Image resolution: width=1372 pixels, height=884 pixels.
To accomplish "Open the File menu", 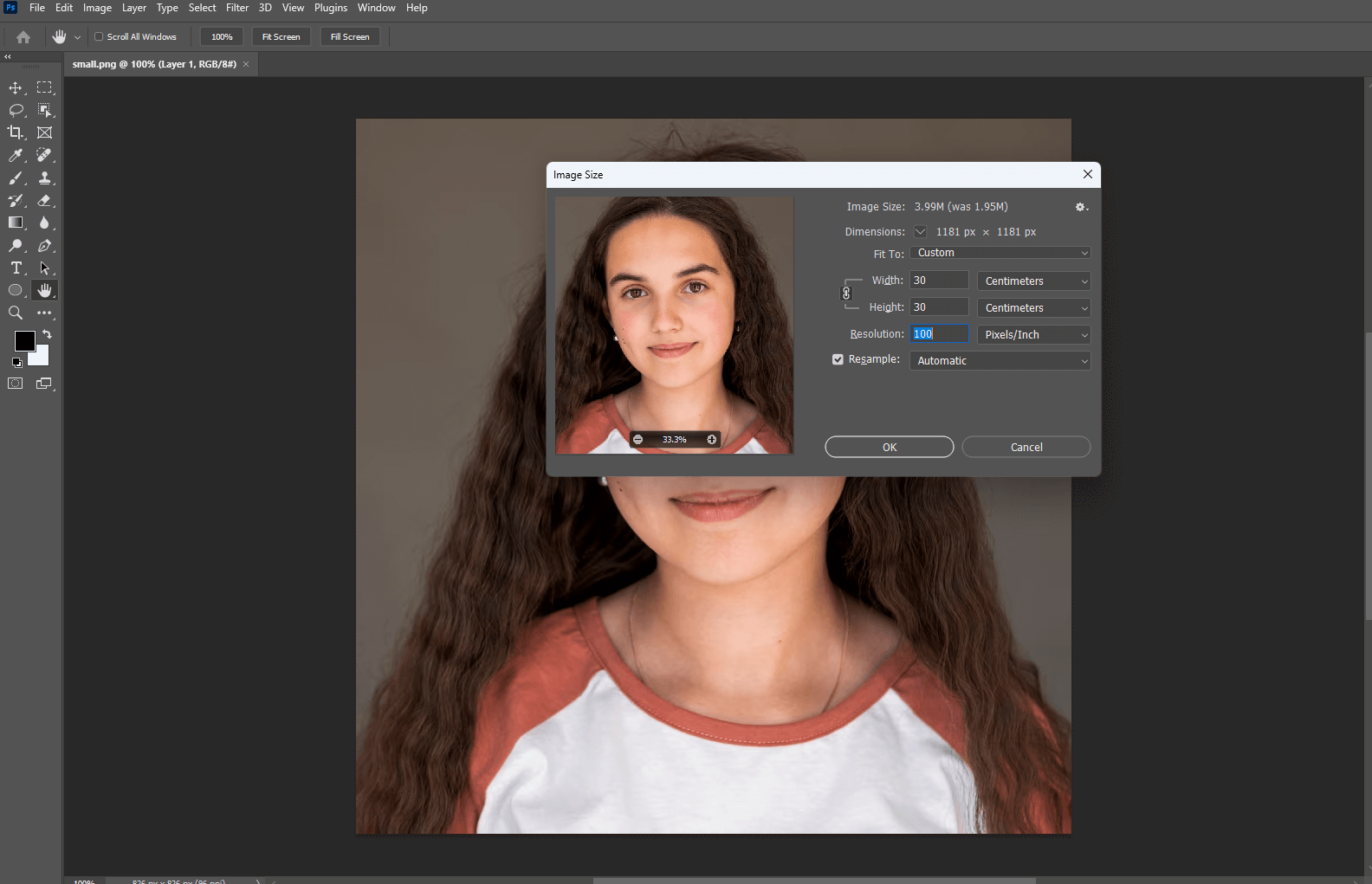I will click(37, 8).
